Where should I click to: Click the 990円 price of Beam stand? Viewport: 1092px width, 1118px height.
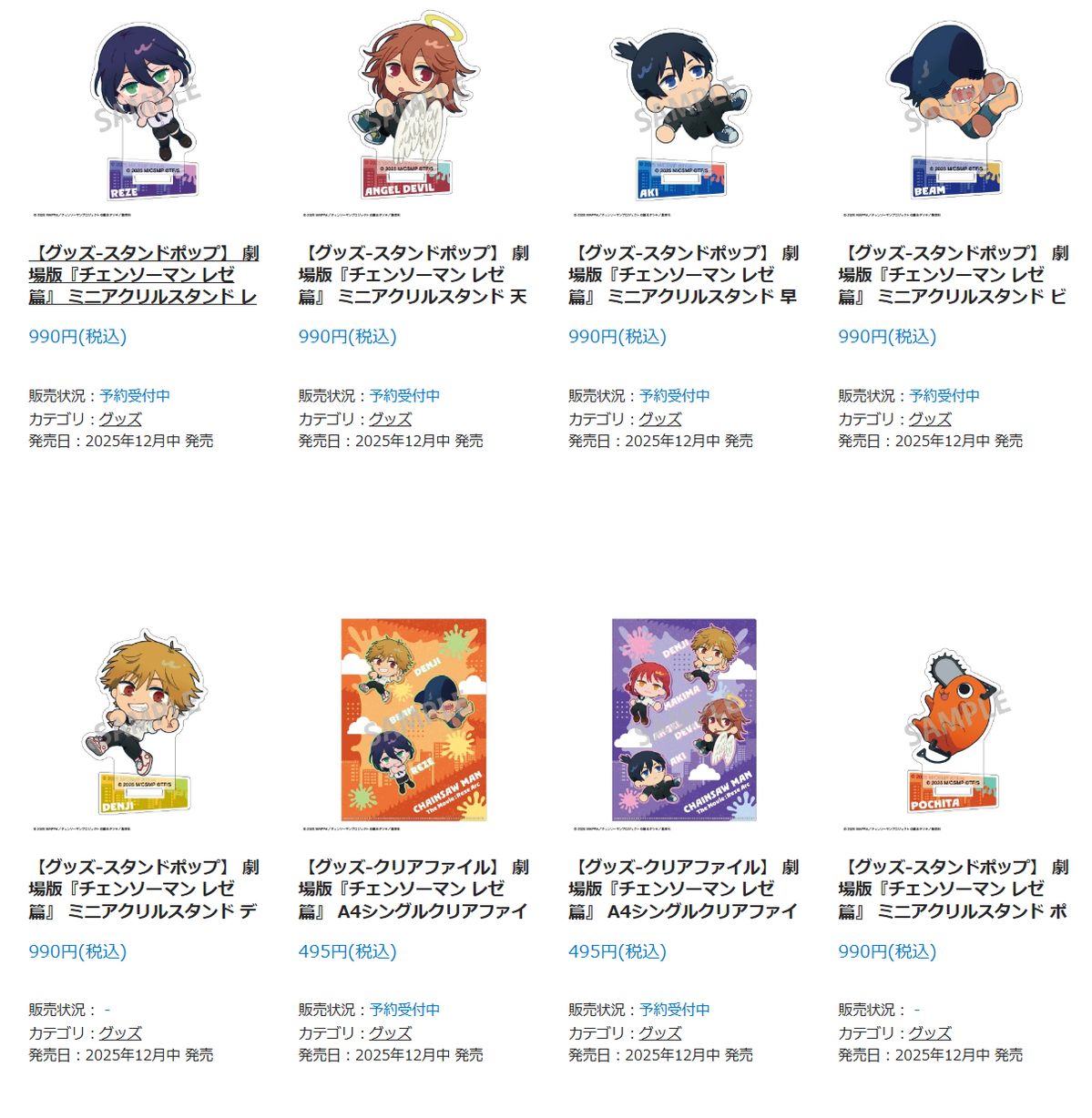tap(887, 337)
